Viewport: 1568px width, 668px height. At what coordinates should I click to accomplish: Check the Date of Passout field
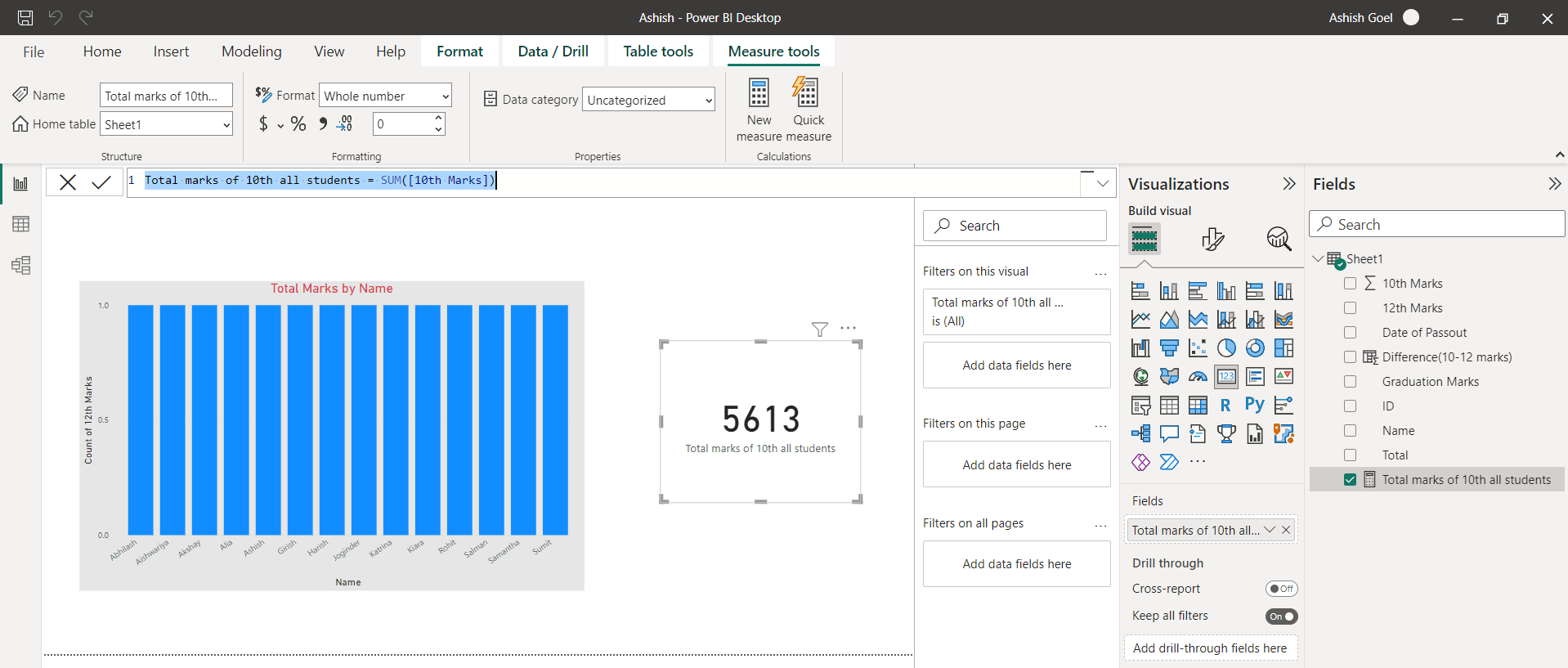tap(1350, 332)
